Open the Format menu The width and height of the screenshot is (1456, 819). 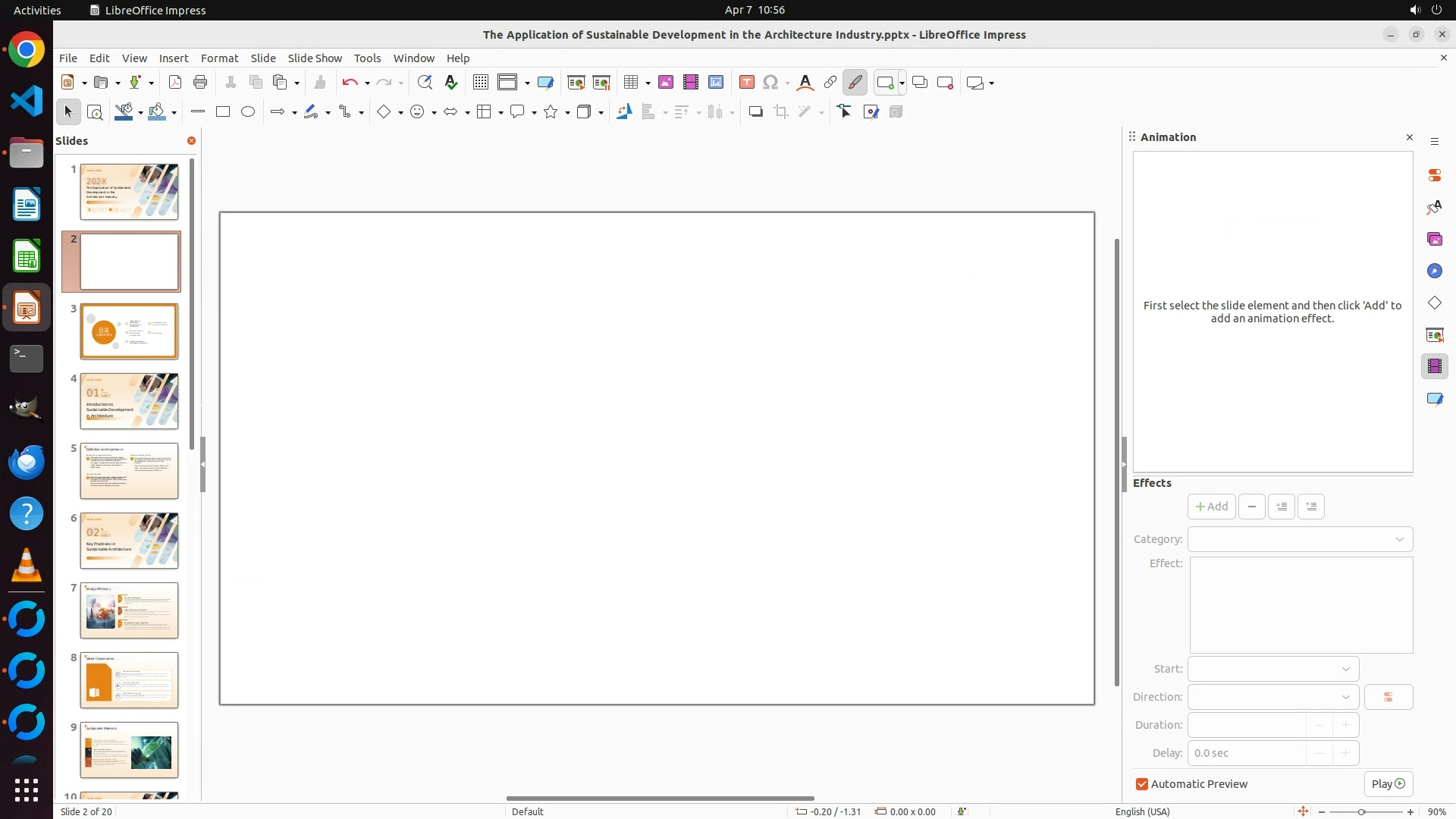pos(219,58)
